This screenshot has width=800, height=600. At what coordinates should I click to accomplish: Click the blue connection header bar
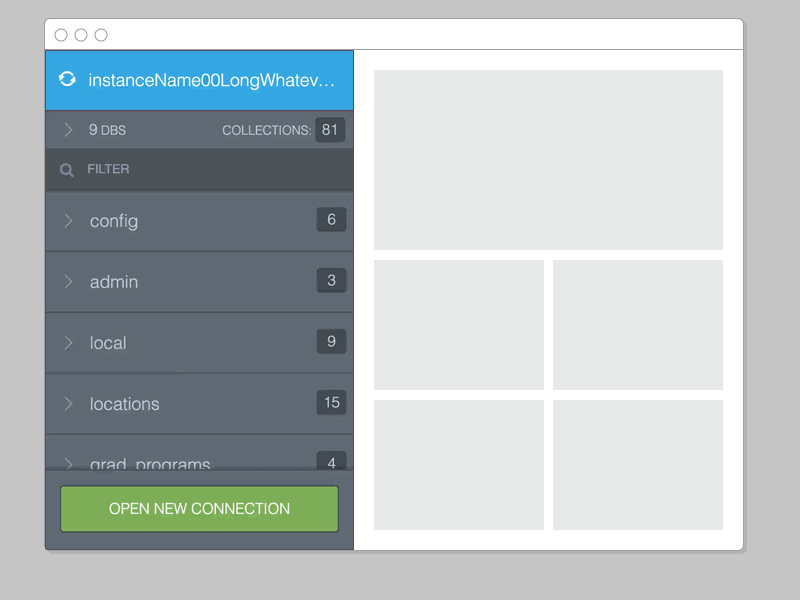click(199, 79)
